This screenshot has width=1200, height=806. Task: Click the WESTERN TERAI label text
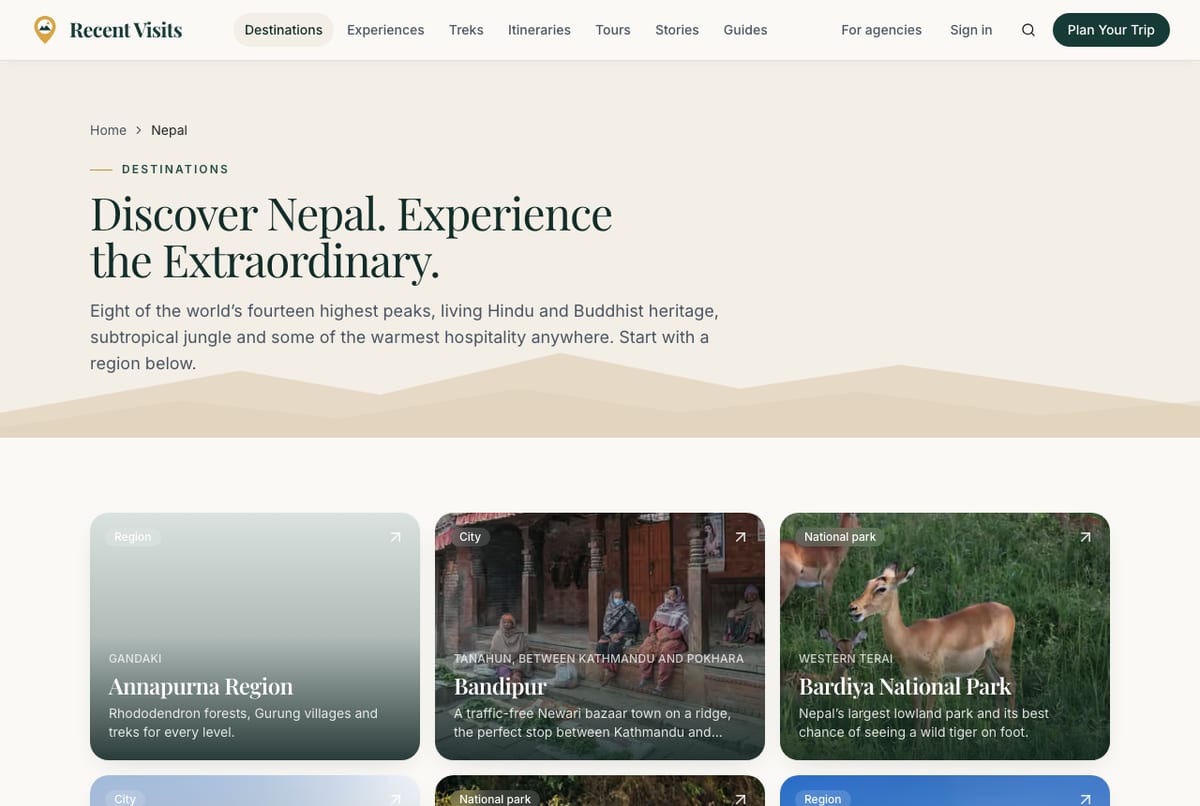tap(846, 659)
